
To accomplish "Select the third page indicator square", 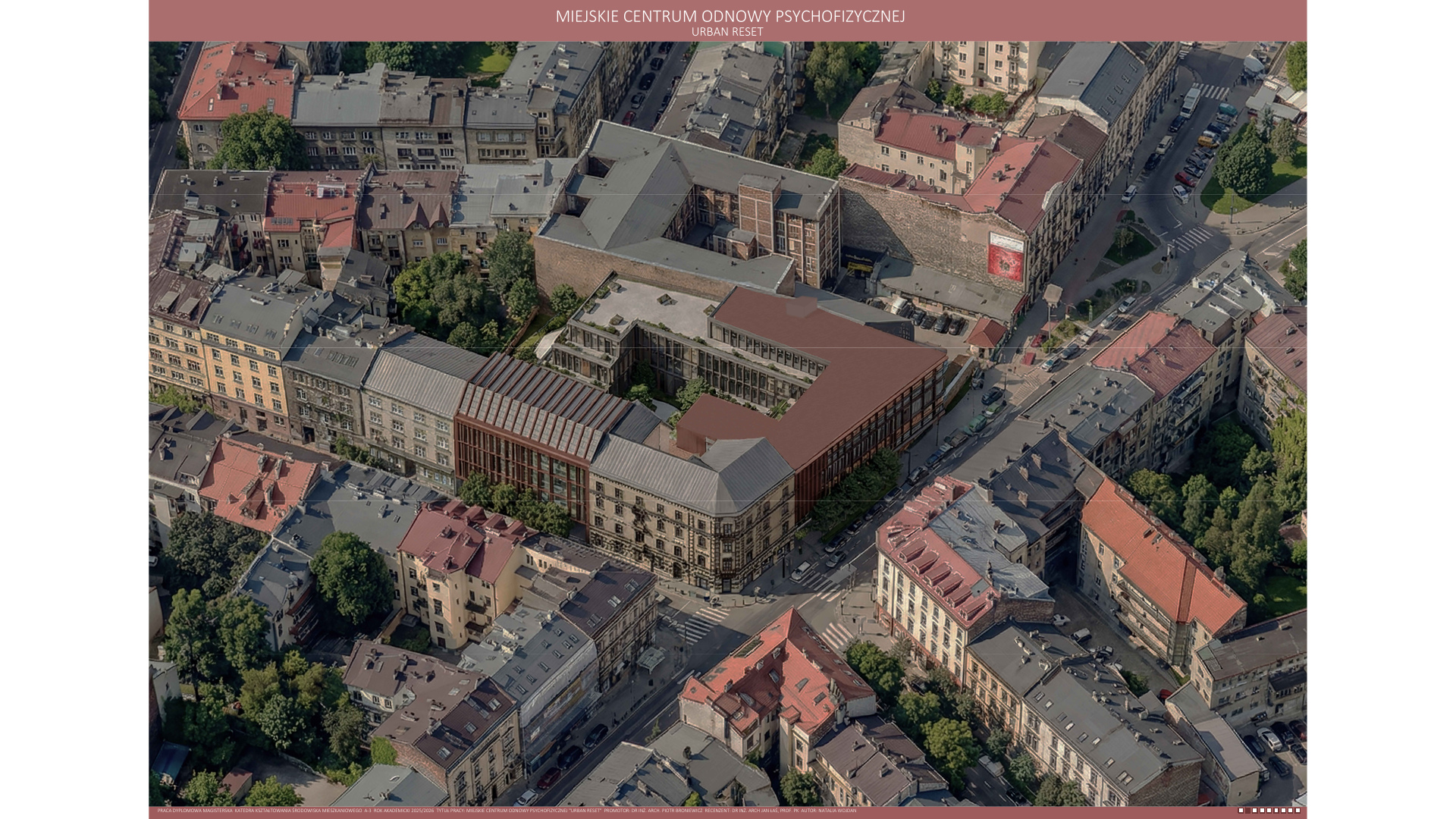I will [x=1255, y=811].
